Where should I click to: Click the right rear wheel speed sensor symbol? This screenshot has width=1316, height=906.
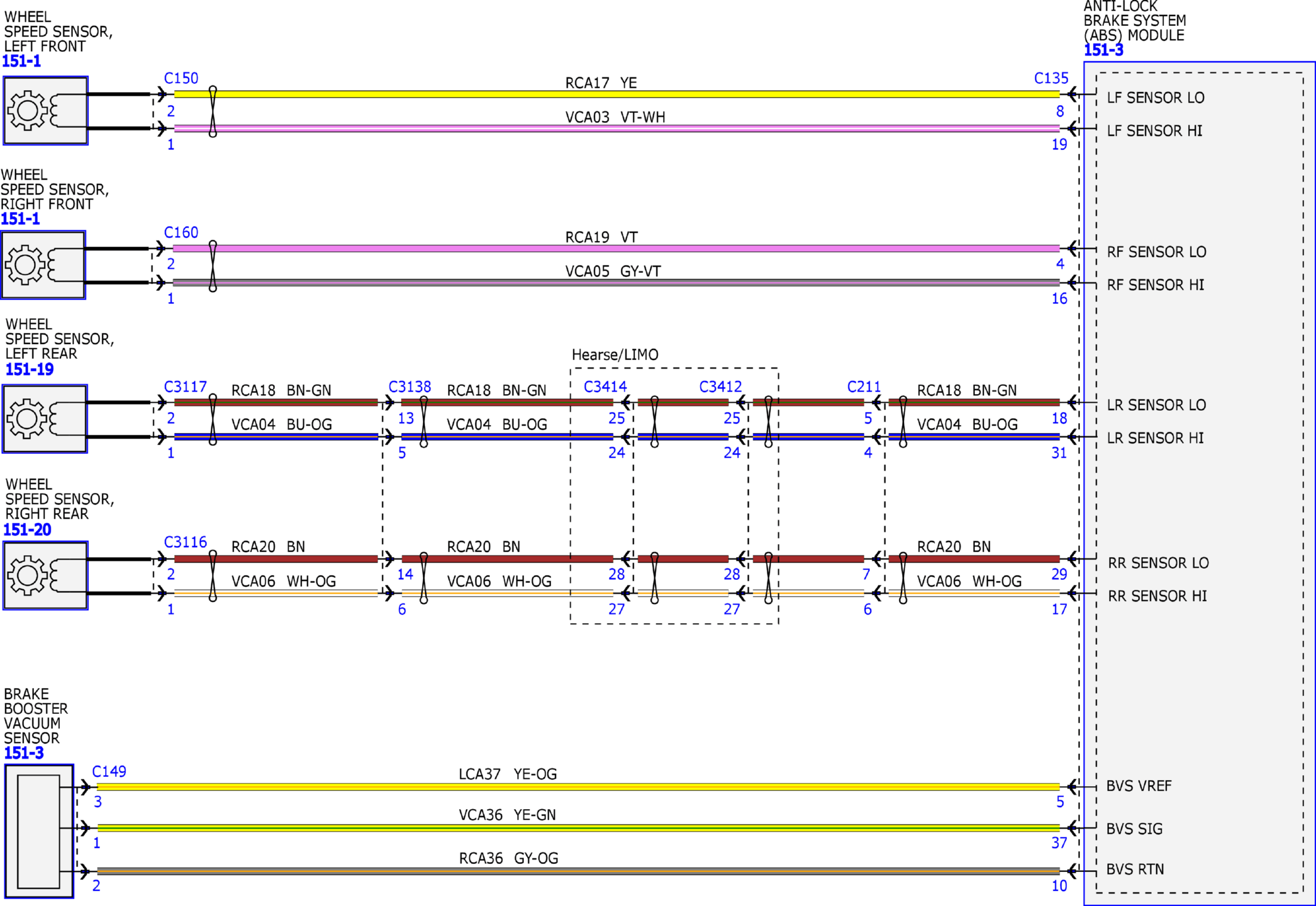[46, 576]
